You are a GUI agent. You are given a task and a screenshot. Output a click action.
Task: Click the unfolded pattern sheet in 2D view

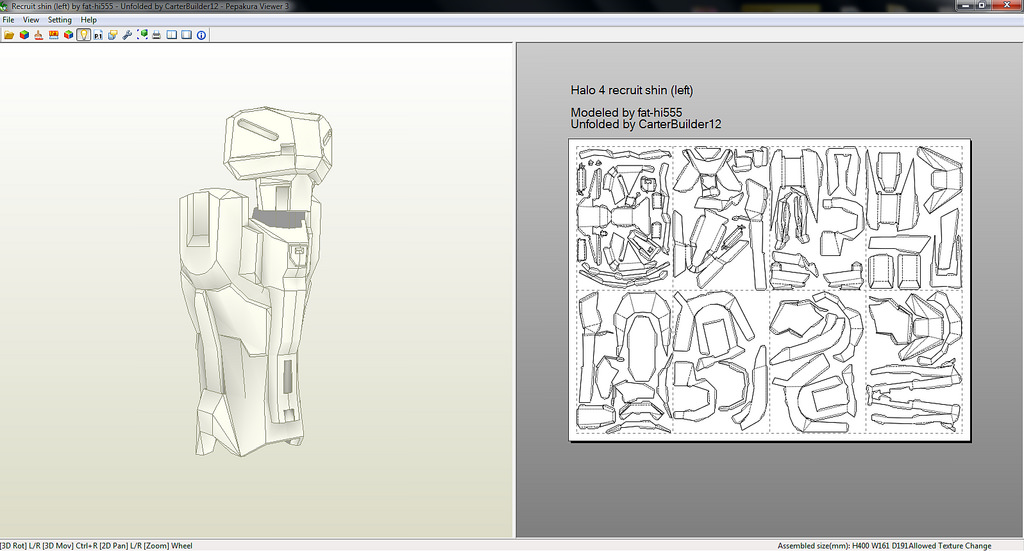(770, 290)
